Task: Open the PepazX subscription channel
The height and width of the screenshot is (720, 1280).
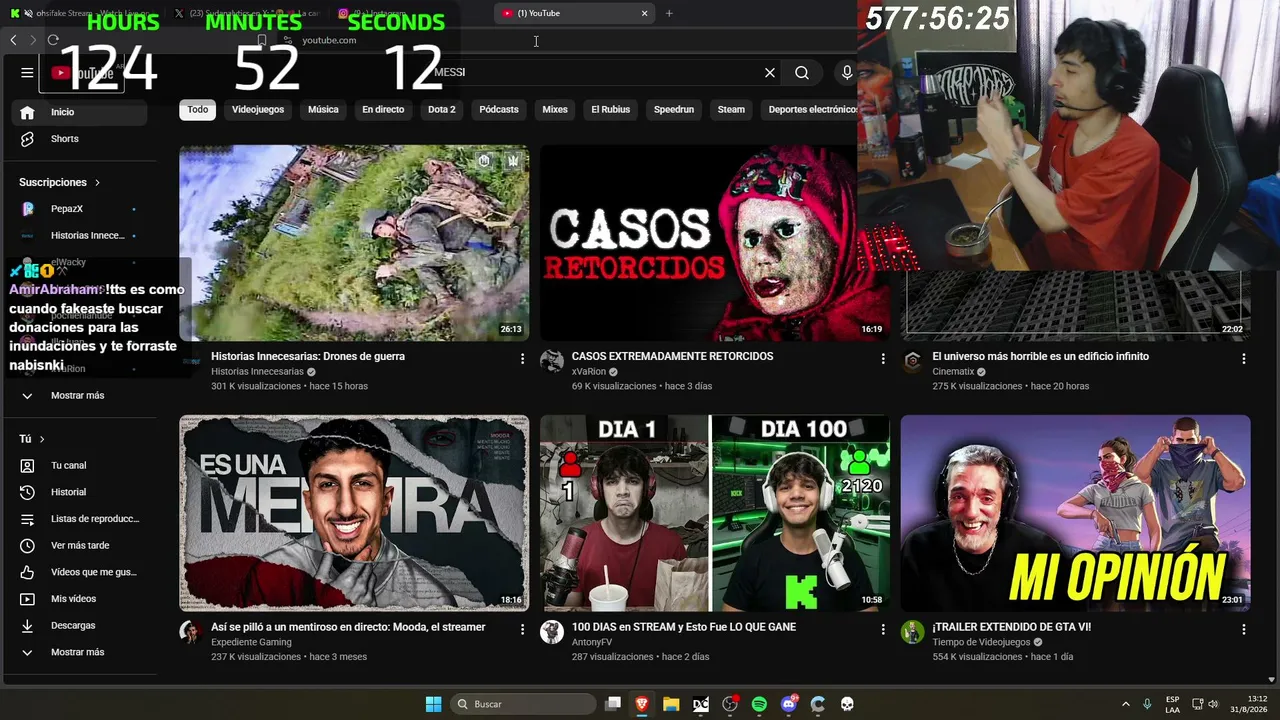Action: tap(80, 209)
